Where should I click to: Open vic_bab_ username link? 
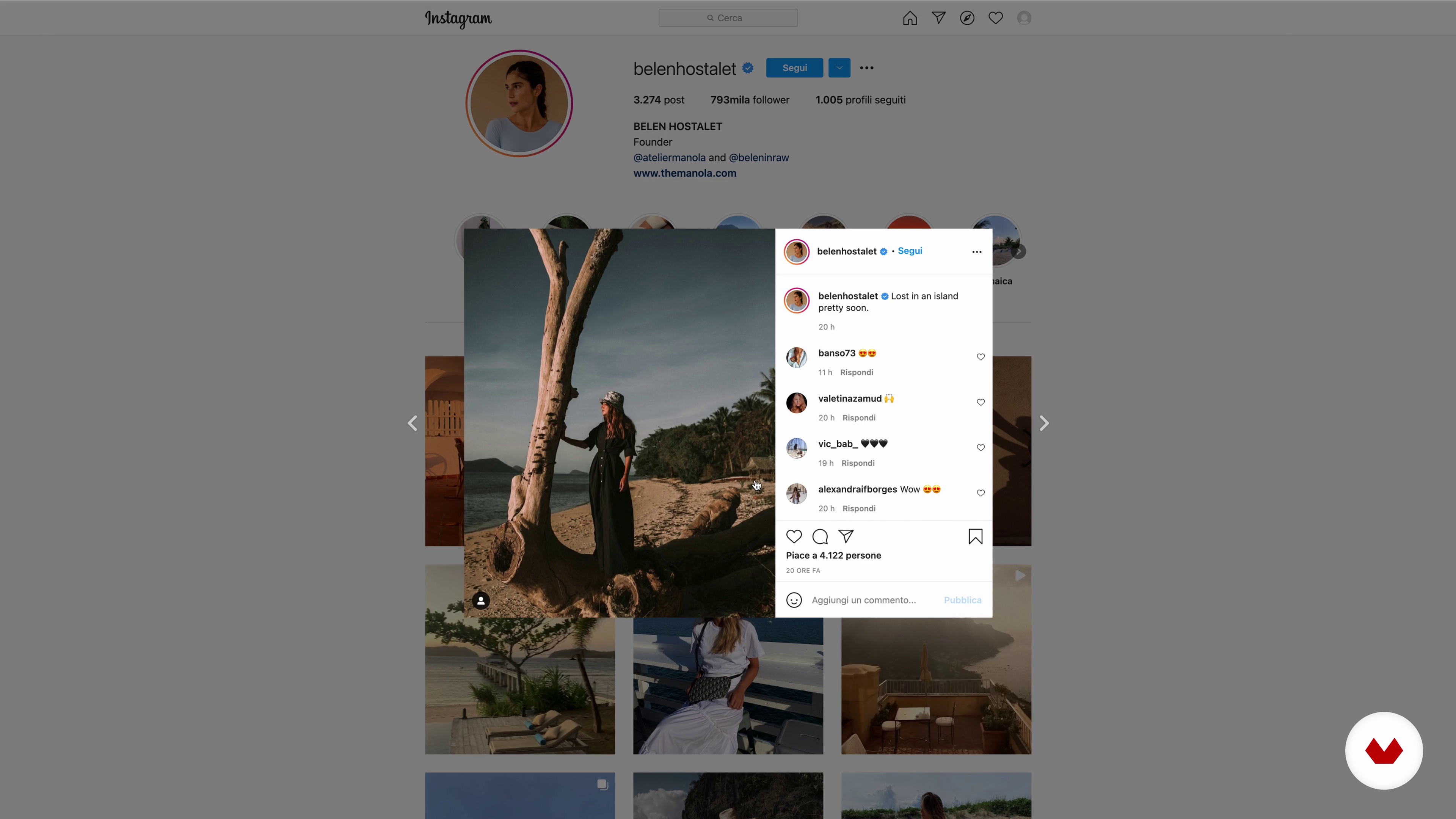pos(838,444)
